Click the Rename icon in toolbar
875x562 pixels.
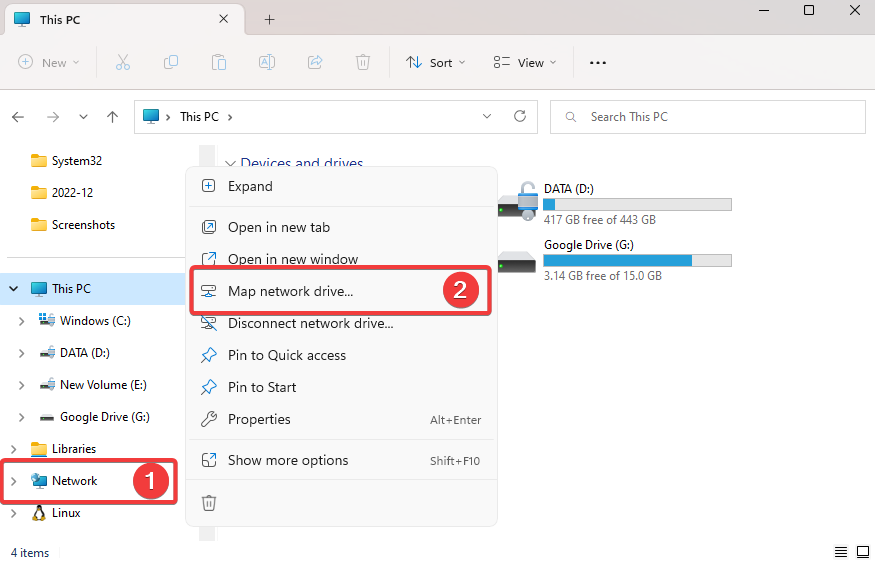pos(267,62)
